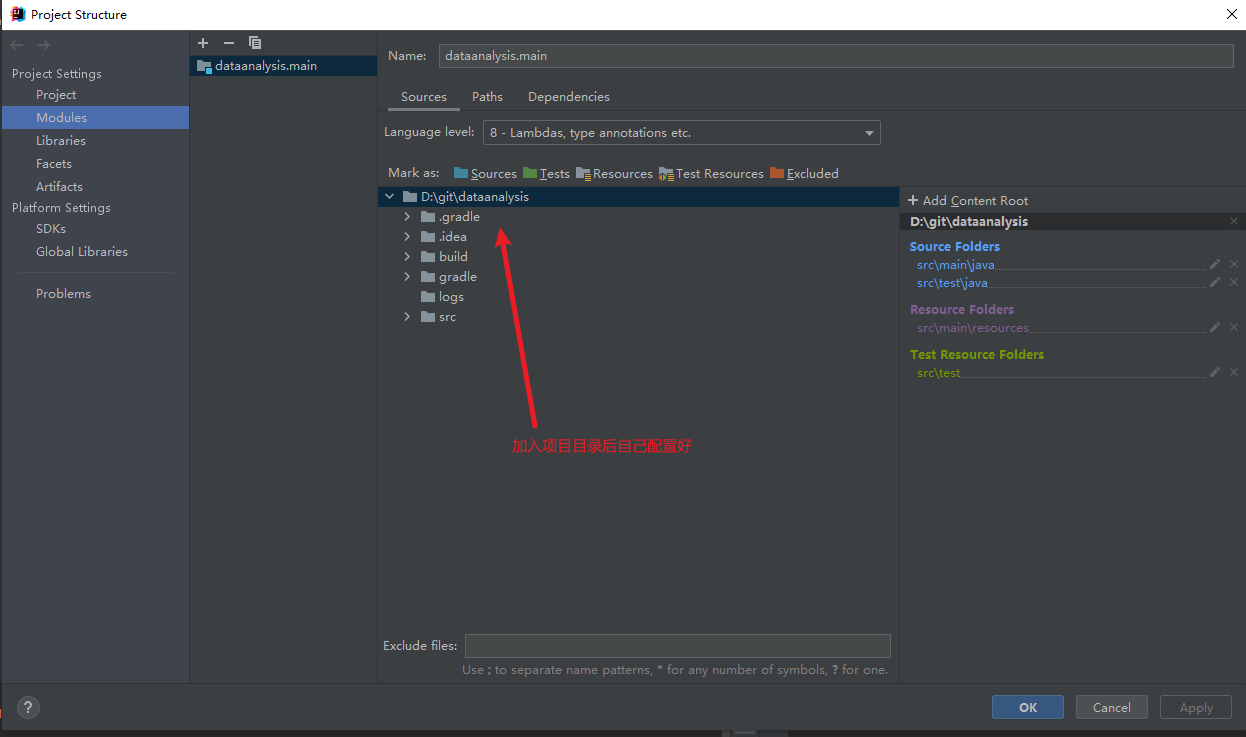Click src\main\resources folder link

973,328
